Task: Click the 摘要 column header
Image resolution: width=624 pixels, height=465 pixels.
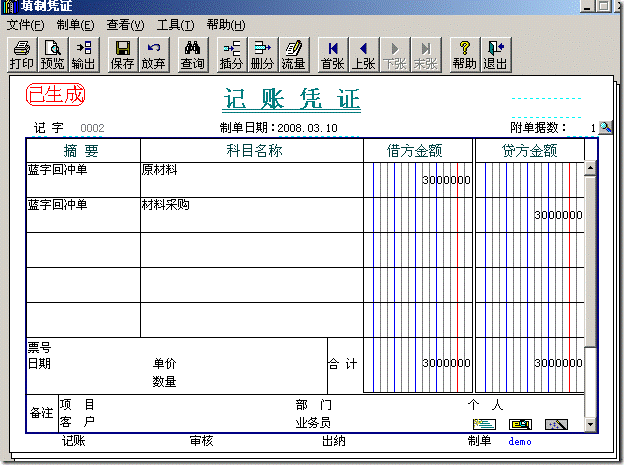Action: 81,150
